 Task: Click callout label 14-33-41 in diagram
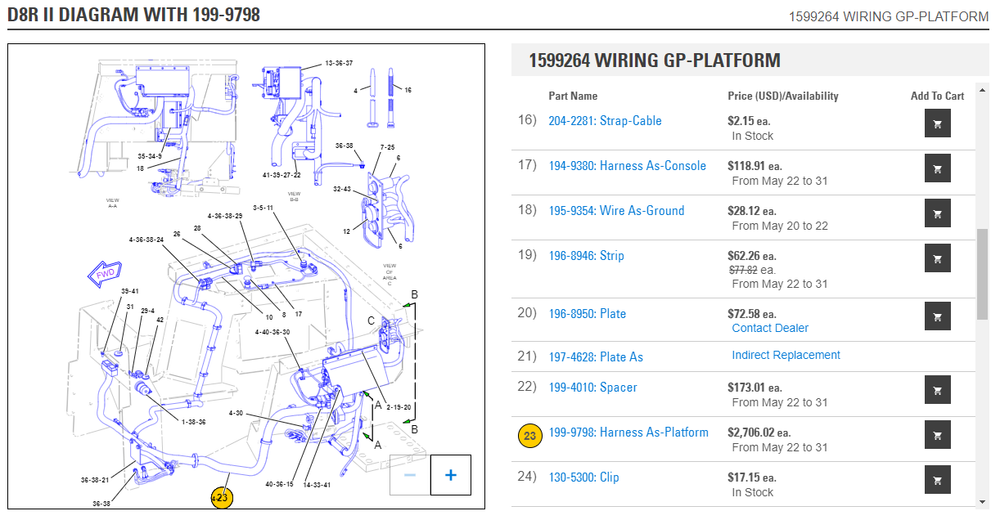317,485
